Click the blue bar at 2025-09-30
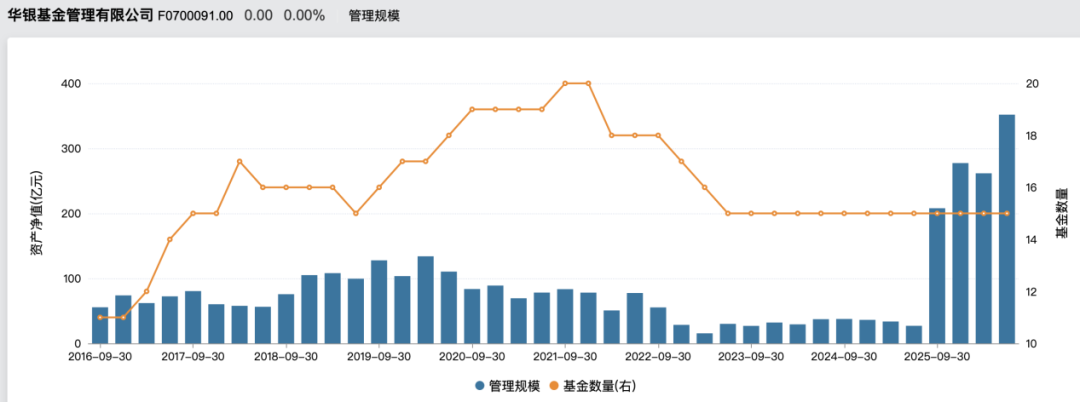Image resolution: width=1080 pixels, height=402 pixels. coord(937,276)
